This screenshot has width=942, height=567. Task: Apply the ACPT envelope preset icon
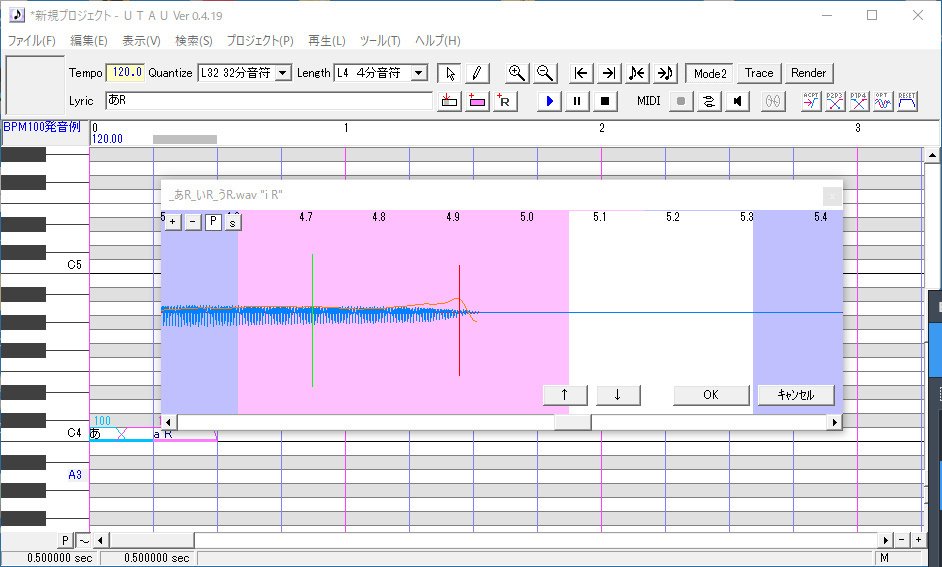coord(811,101)
